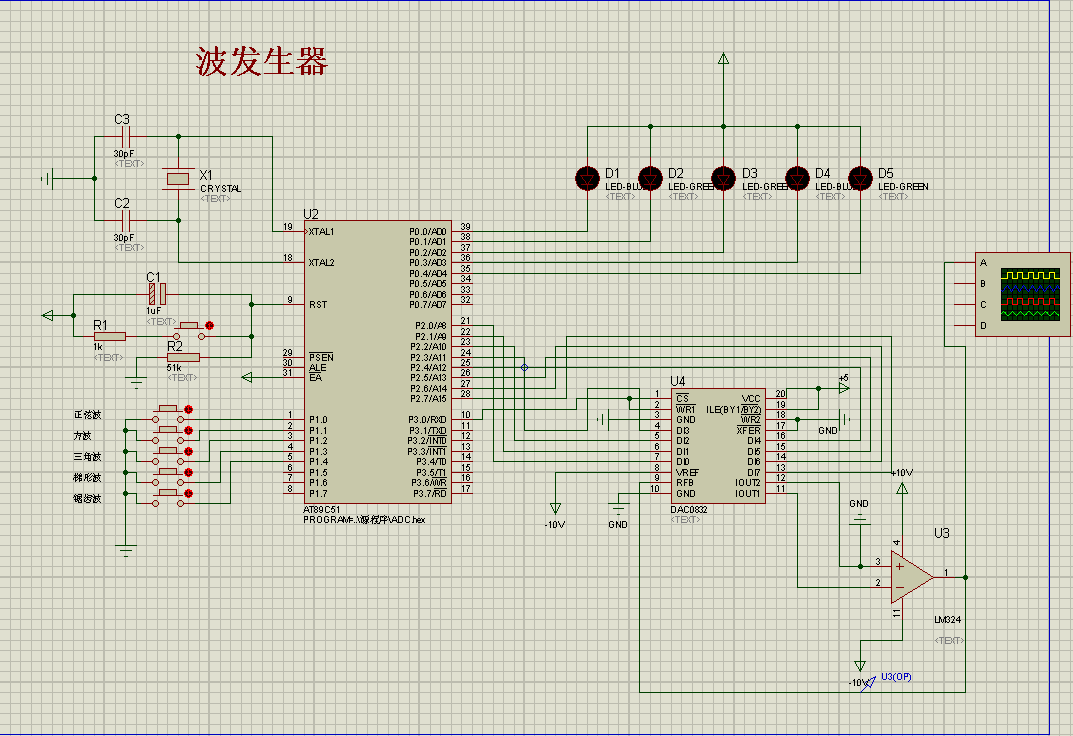Image resolution: width=1073 pixels, height=736 pixels.
Task: Click the power arrow connected to EA pin
Action: click(x=247, y=378)
